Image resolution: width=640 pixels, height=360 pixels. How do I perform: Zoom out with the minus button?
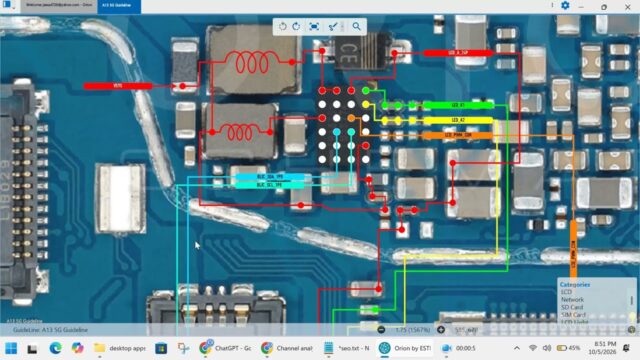381,329
